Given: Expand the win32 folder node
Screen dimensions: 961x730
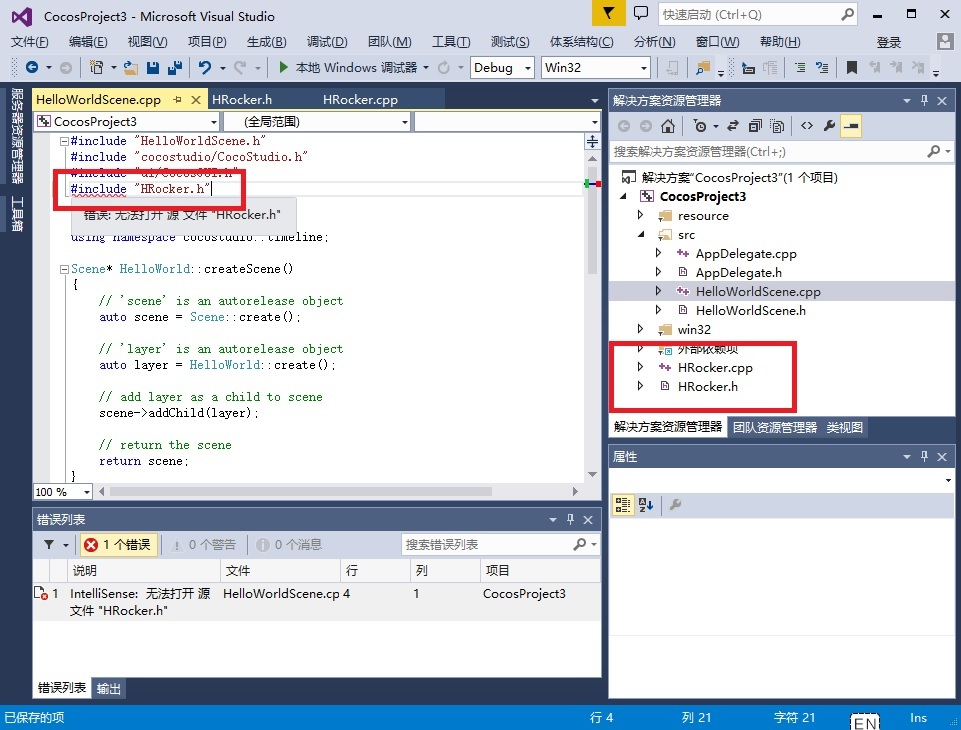Looking at the screenshot, I should [640, 329].
